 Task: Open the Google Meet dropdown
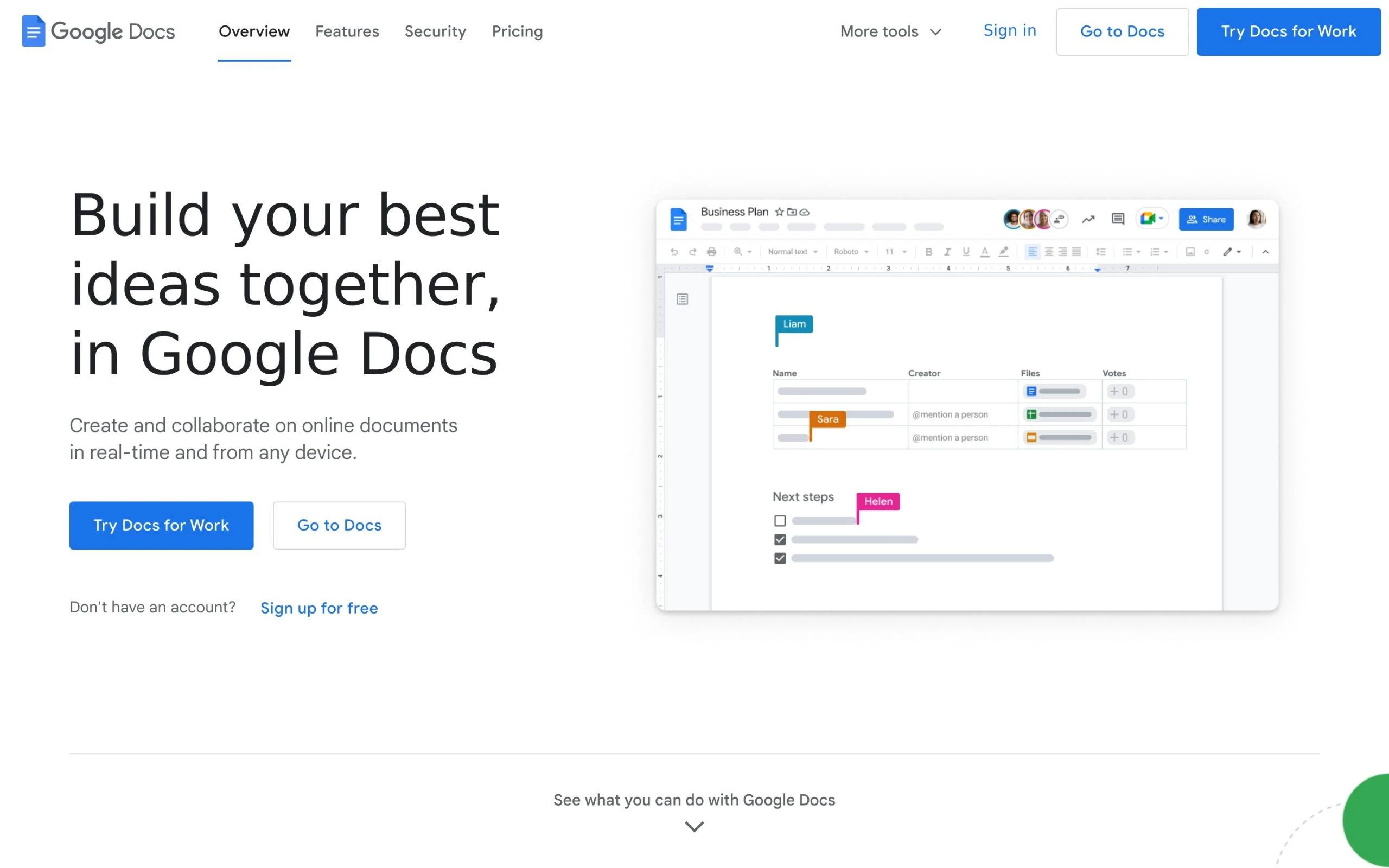coord(1152,219)
